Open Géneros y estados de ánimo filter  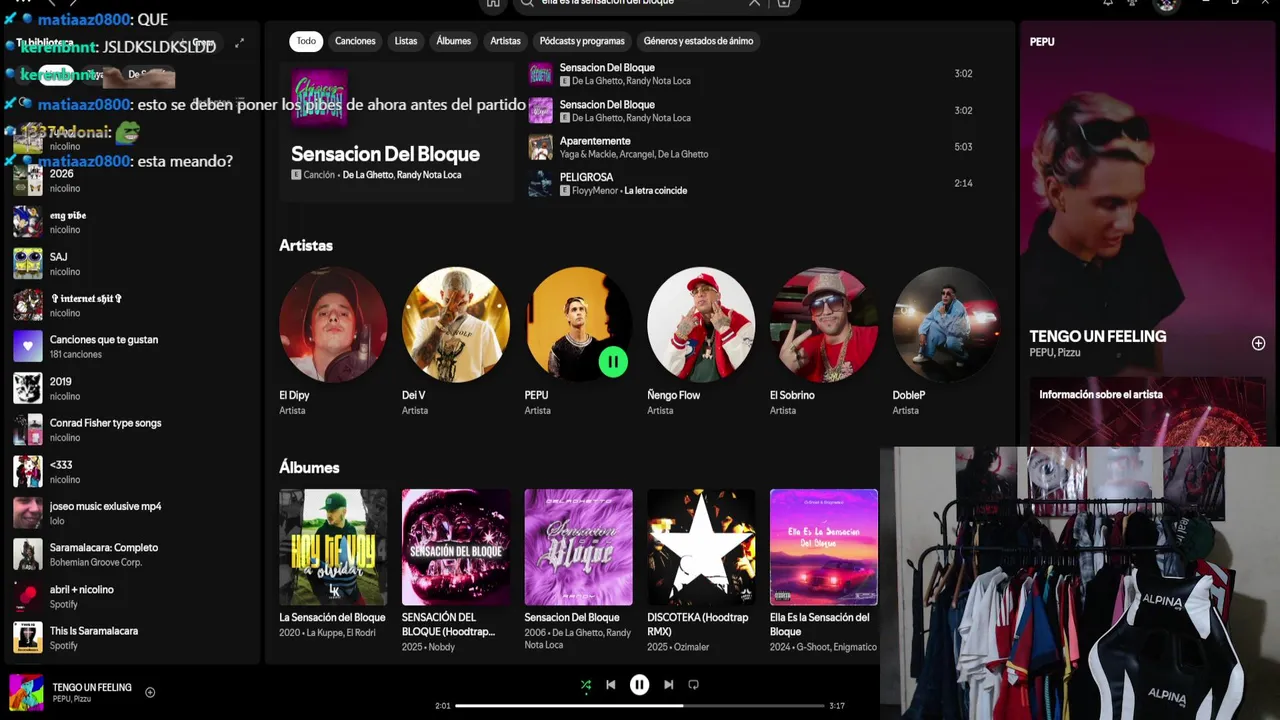point(698,41)
